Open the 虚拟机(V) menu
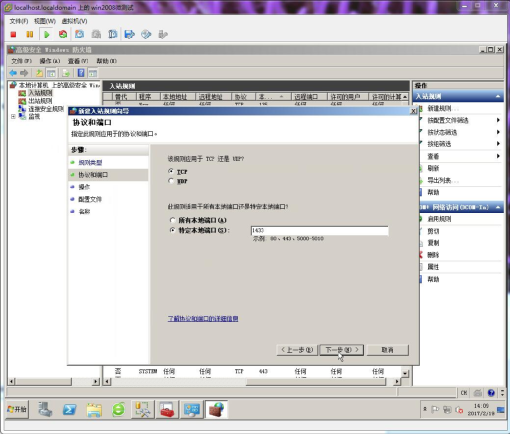Viewport: 511px width, 434px height. pyautogui.click(x=74, y=21)
